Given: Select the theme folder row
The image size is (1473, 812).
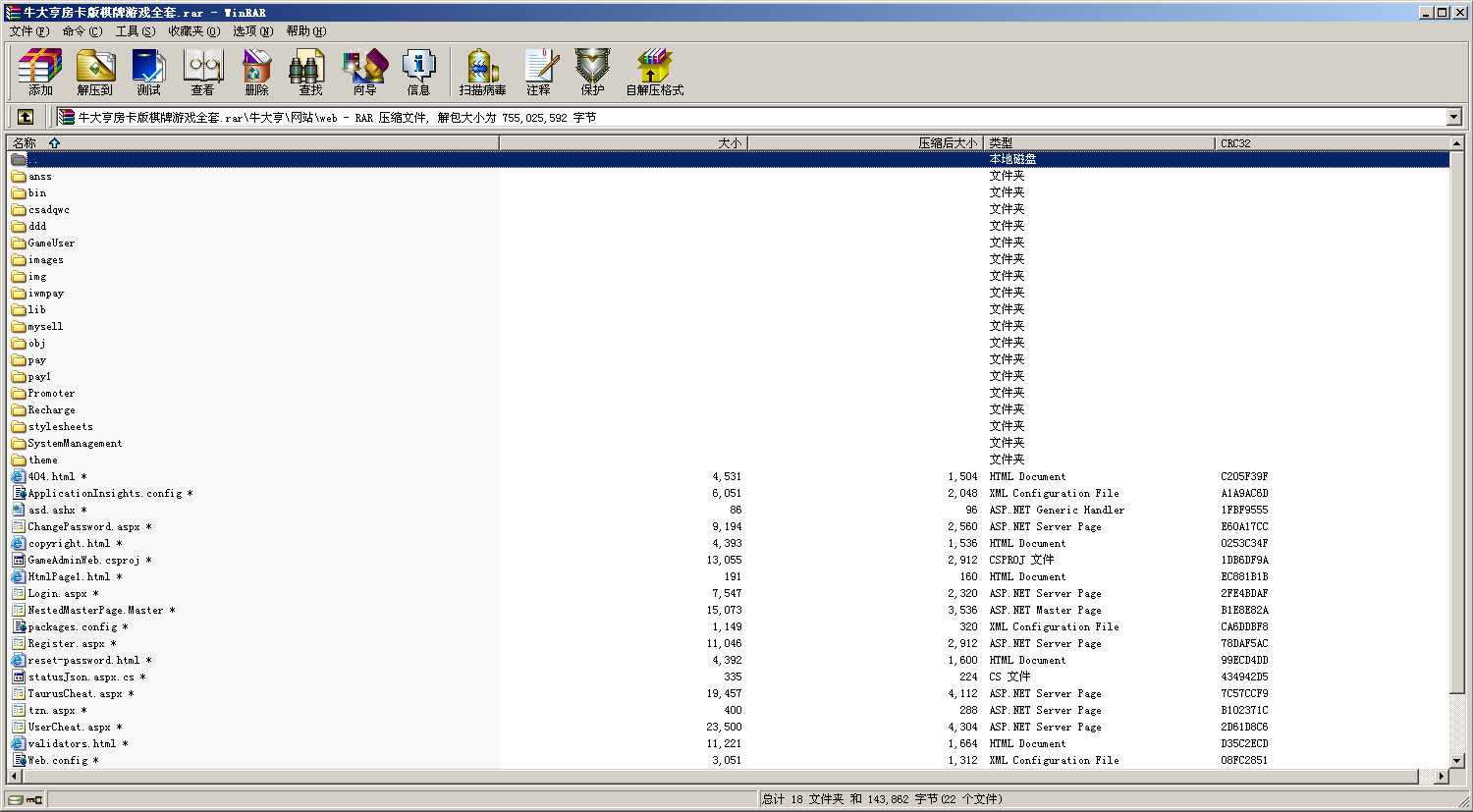Looking at the screenshot, I should [x=729, y=460].
